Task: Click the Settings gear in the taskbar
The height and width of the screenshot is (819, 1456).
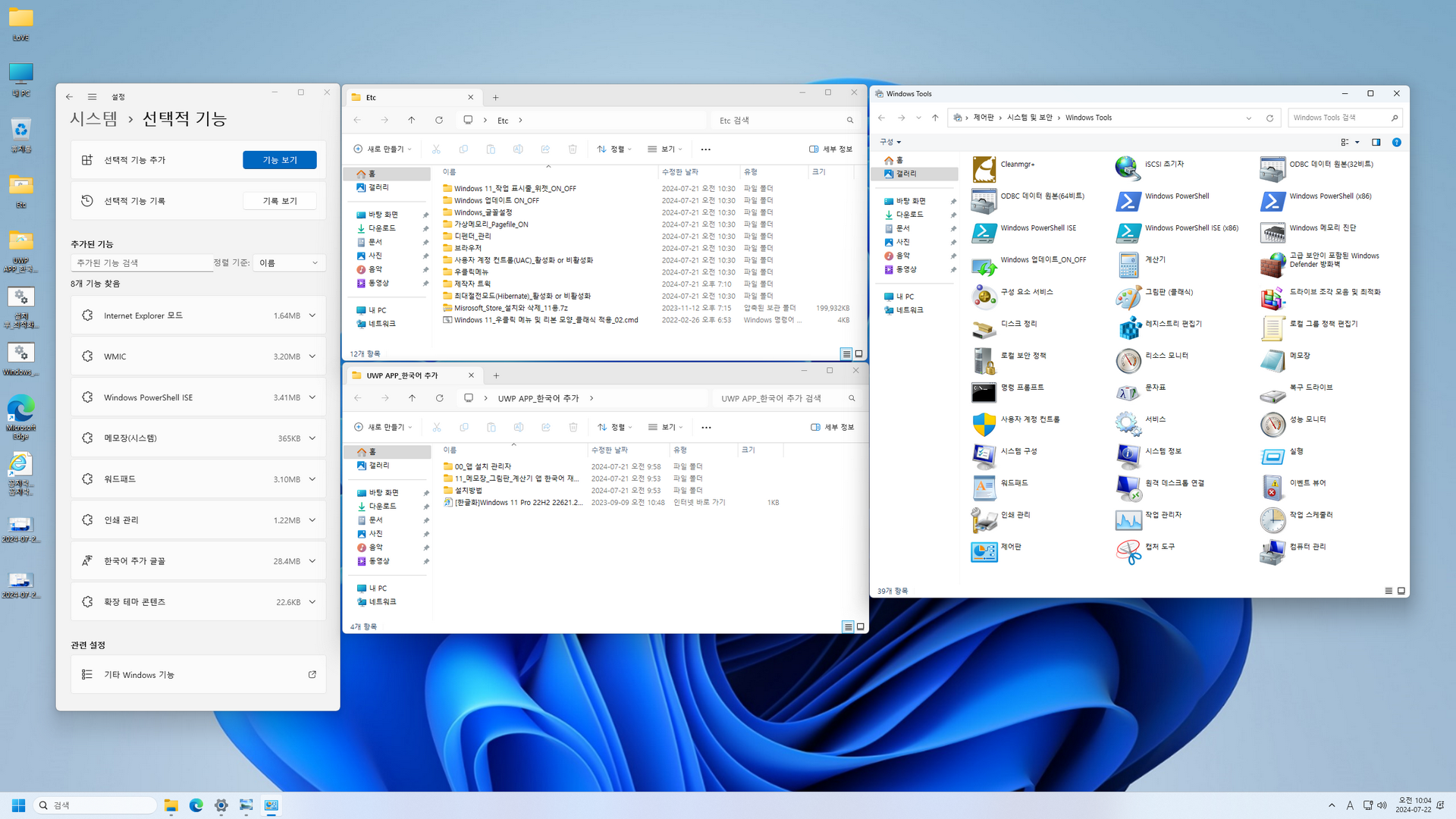Action: [x=221, y=805]
